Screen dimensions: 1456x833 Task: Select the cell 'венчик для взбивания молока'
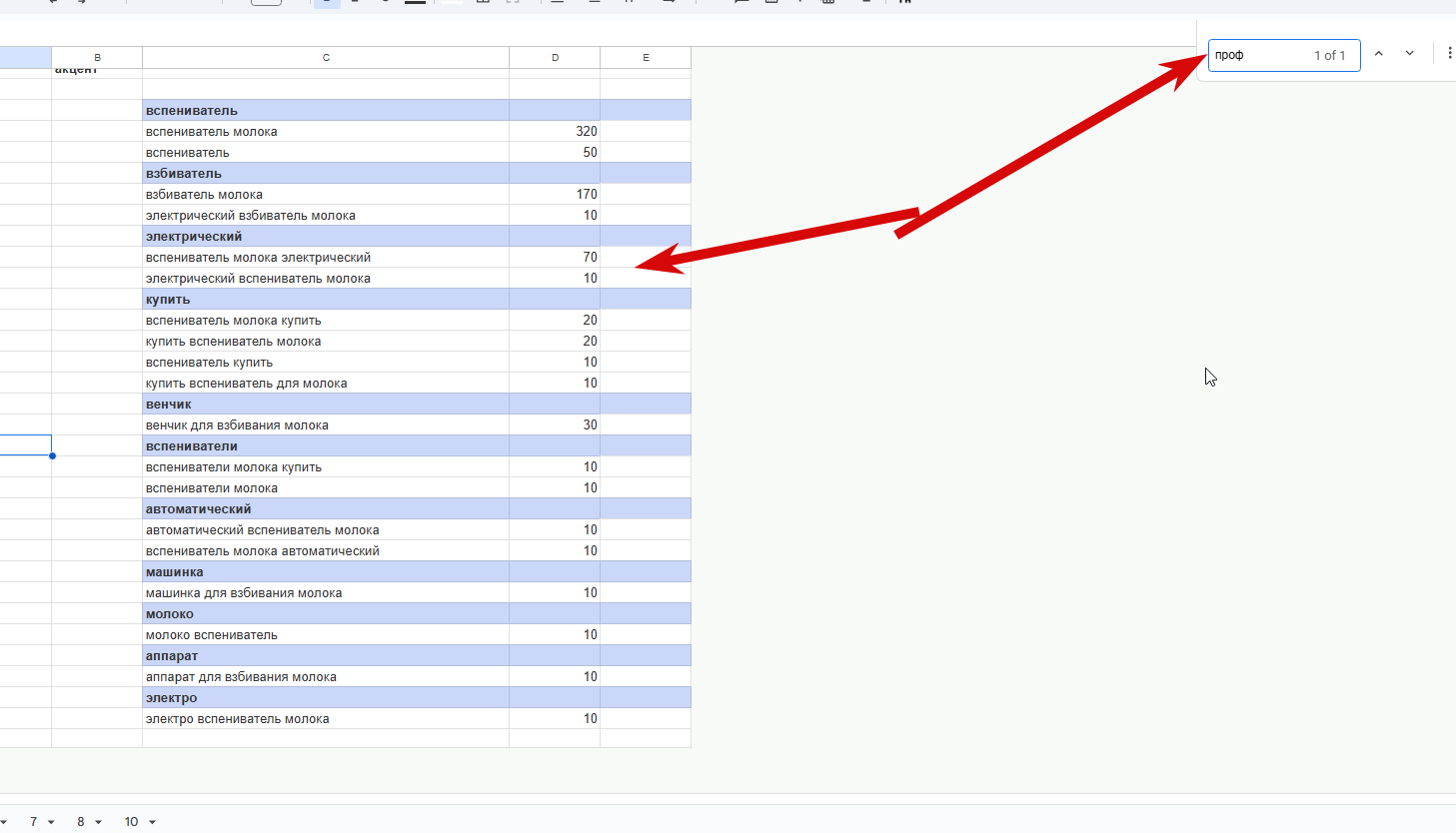pos(326,425)
